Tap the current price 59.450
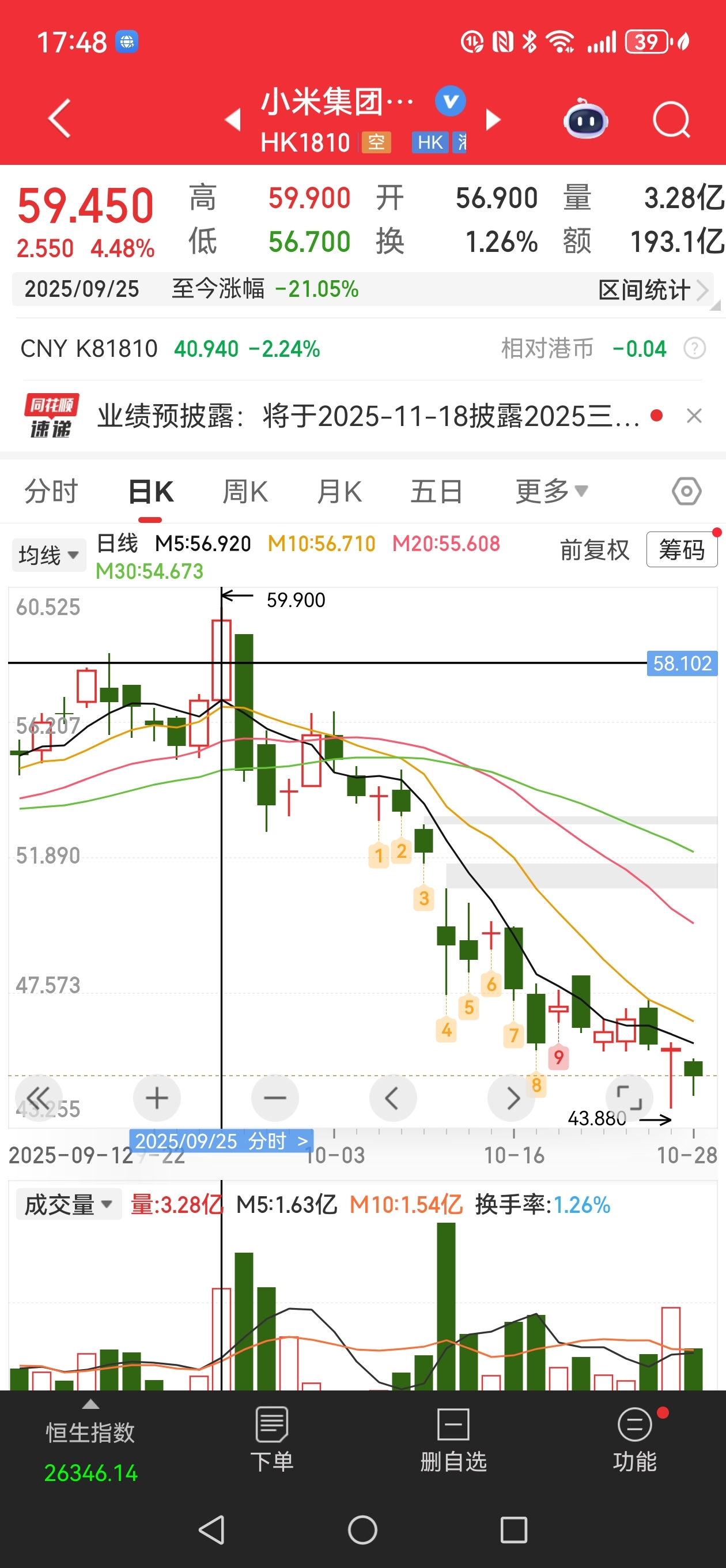Screen dimensions: 726x1568 pos(85,206)
